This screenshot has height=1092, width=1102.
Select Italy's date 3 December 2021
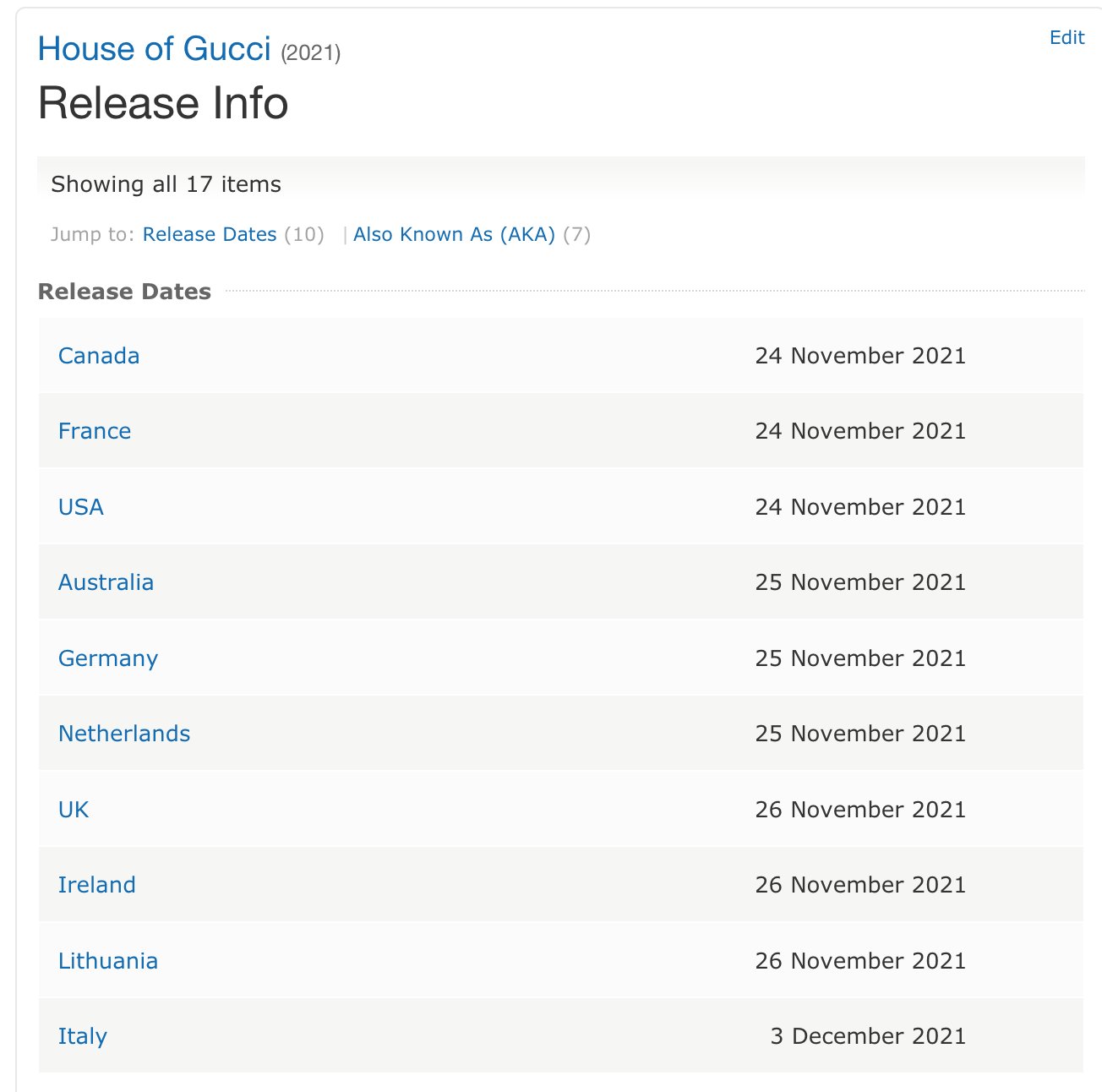pos(868,1036)
